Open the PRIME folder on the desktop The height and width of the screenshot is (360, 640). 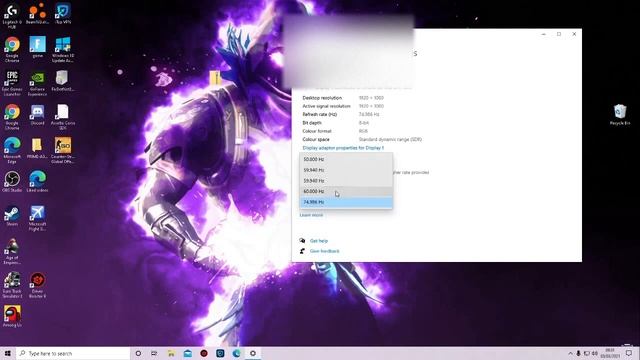(37, 148)
